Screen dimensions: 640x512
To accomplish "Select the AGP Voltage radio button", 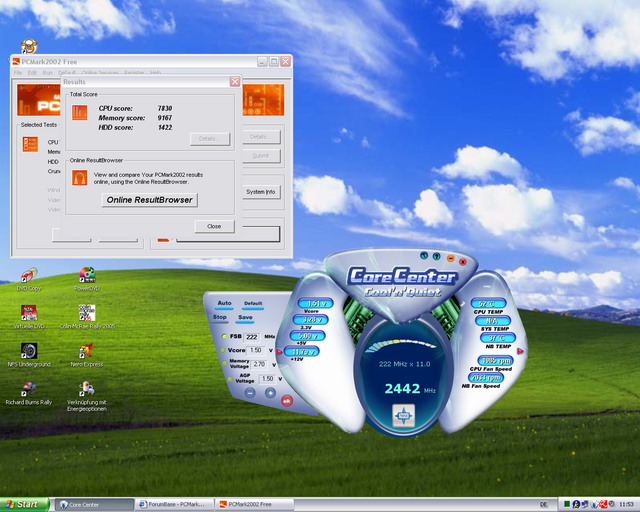I will [230, 379].
